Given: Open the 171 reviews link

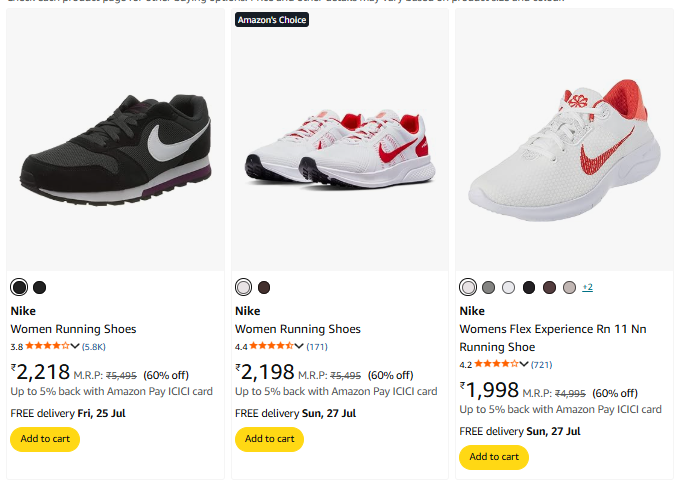Looking at the screenshot, I should pos(317,347).
